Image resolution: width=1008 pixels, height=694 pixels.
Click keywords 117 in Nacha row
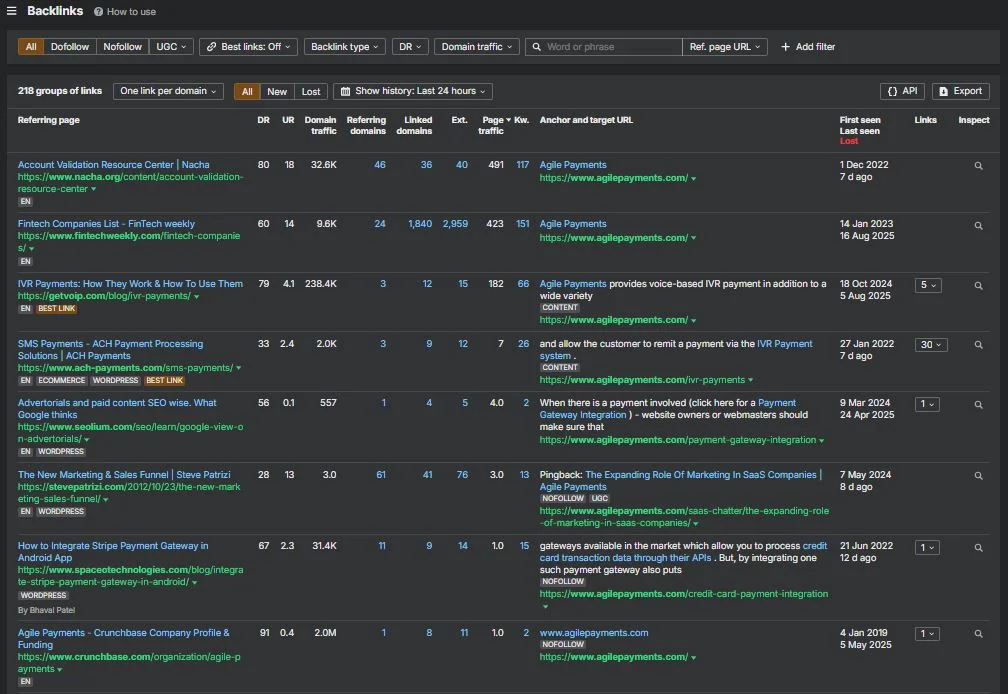tap(523, 165)
